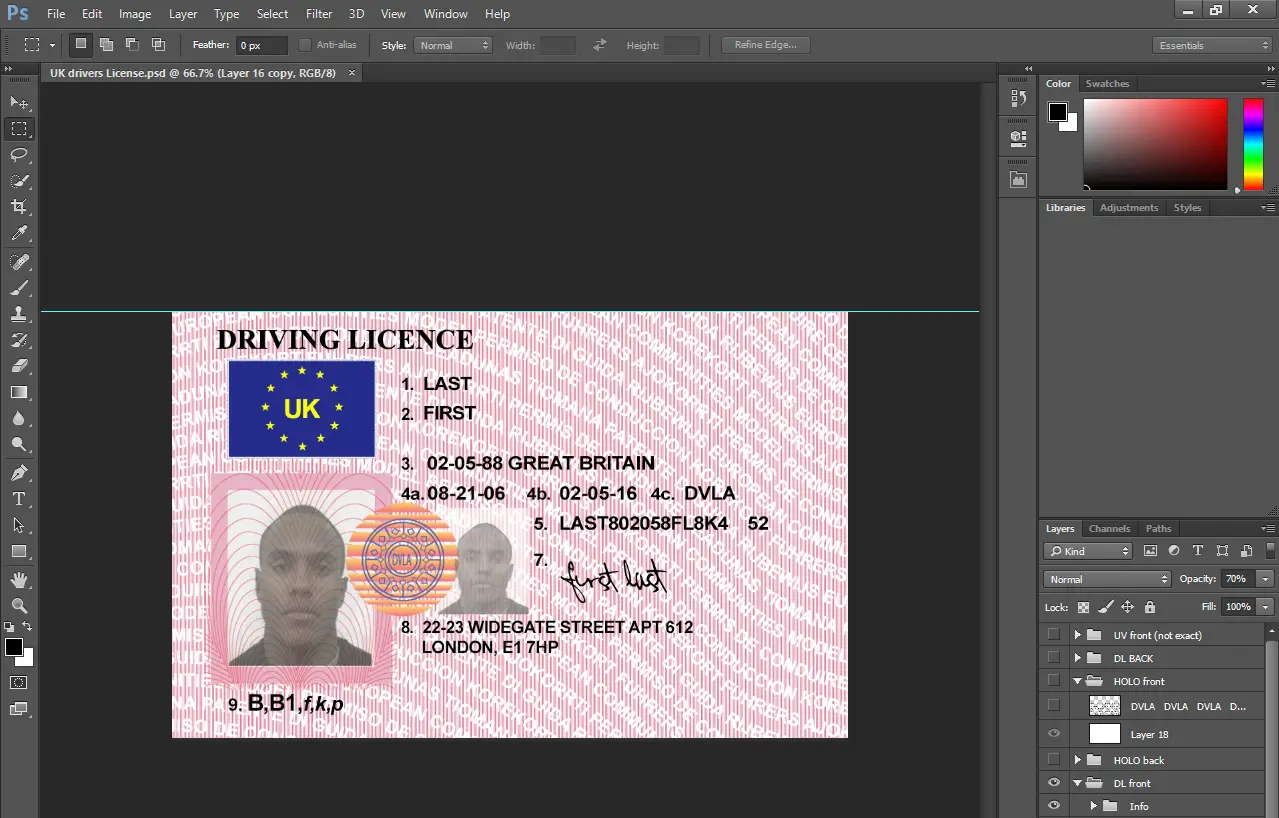
Task: Select the Crop tool
Action: (19, 207)
